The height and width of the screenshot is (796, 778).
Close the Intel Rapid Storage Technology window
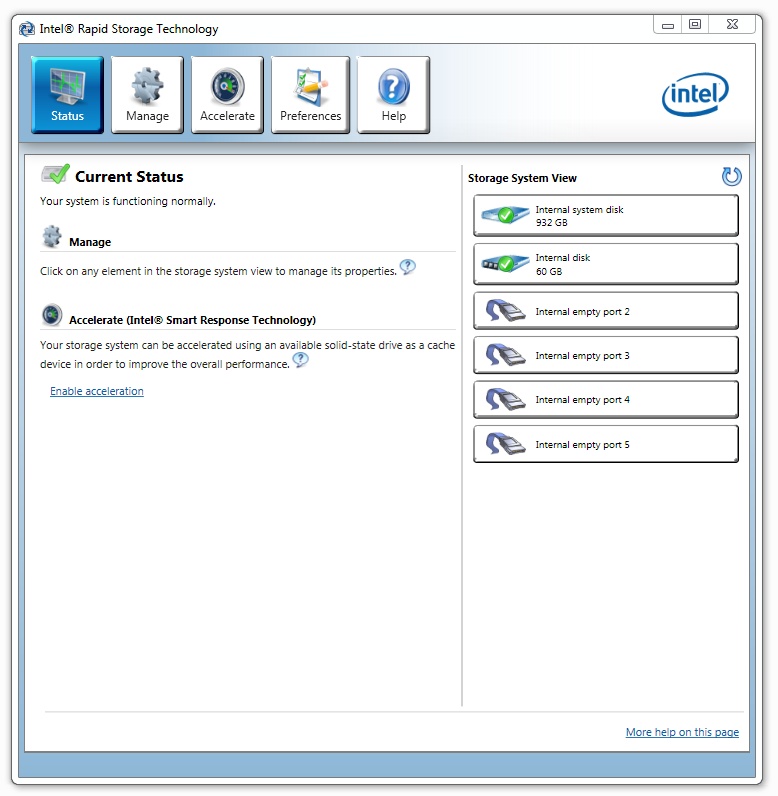tap(732, 24)
